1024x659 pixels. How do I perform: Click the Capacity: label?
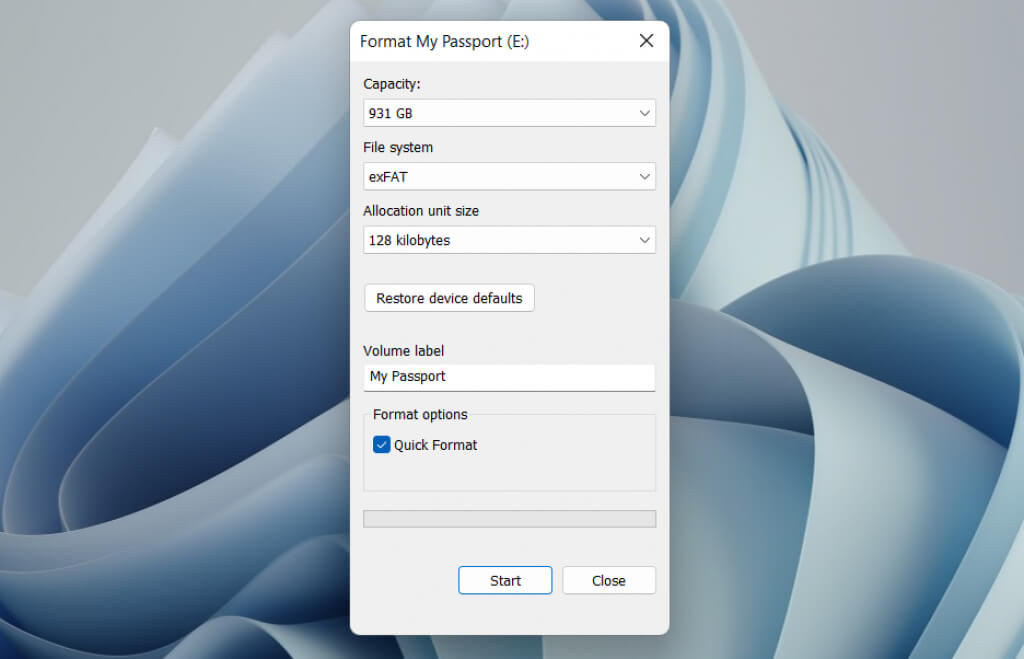pos(392,84)
